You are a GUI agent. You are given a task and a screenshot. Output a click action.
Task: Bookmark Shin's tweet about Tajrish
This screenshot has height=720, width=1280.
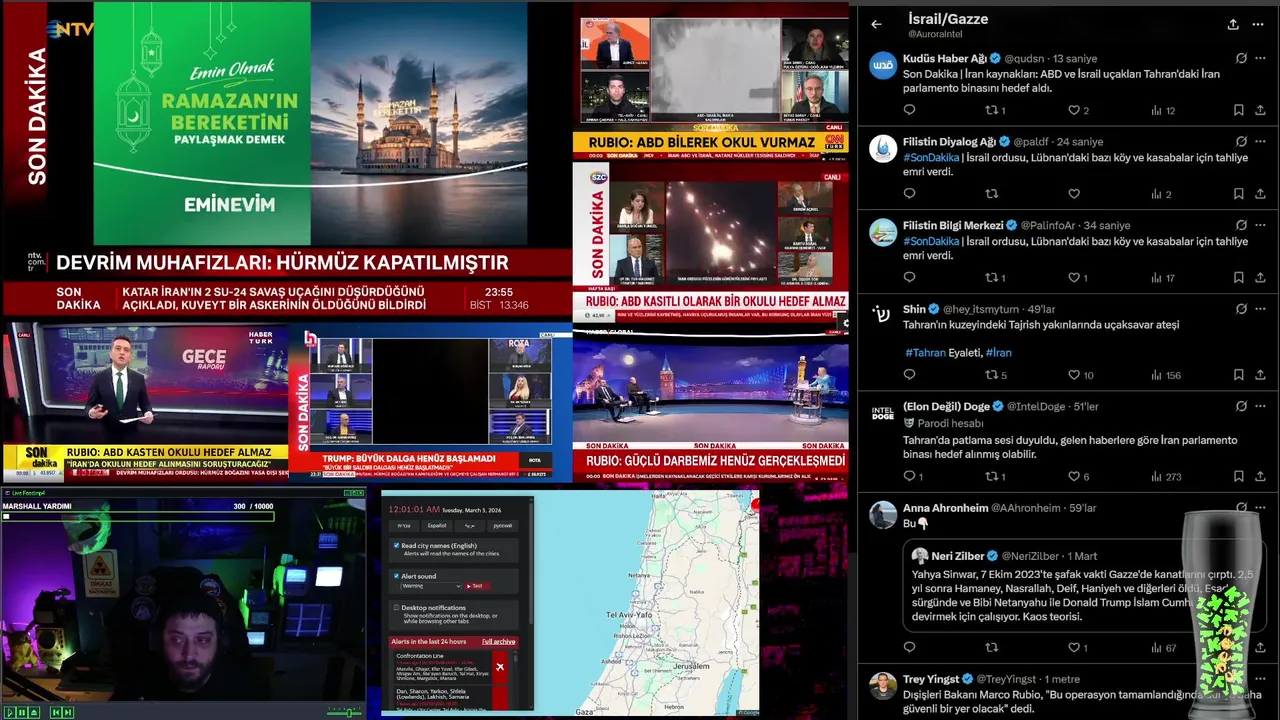coord(1238,375)
